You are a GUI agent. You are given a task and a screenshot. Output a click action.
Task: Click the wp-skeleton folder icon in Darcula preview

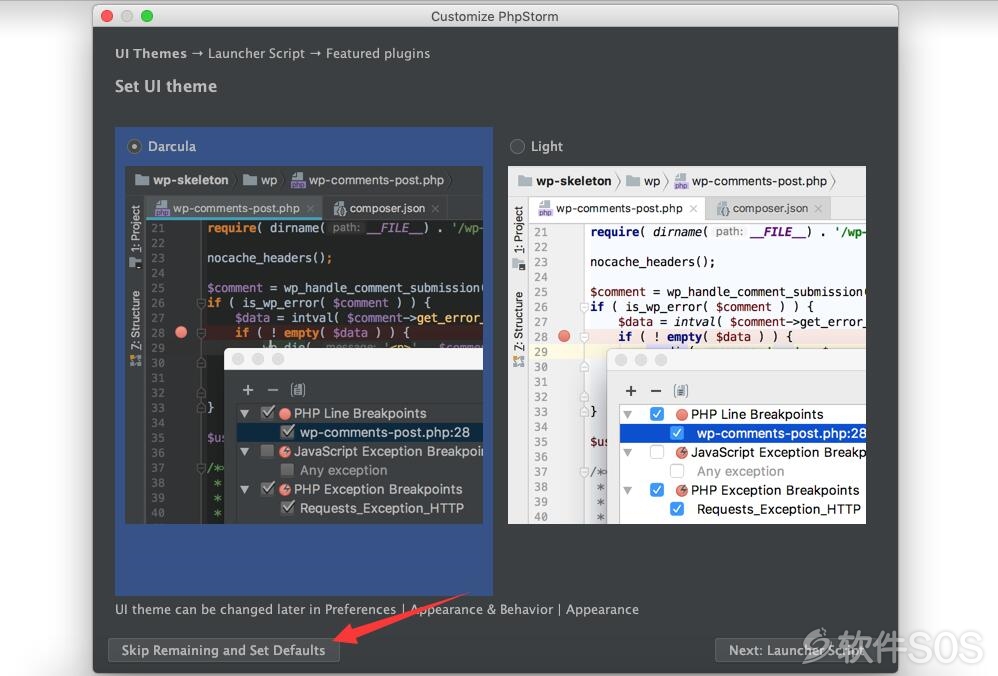point(142,180)
